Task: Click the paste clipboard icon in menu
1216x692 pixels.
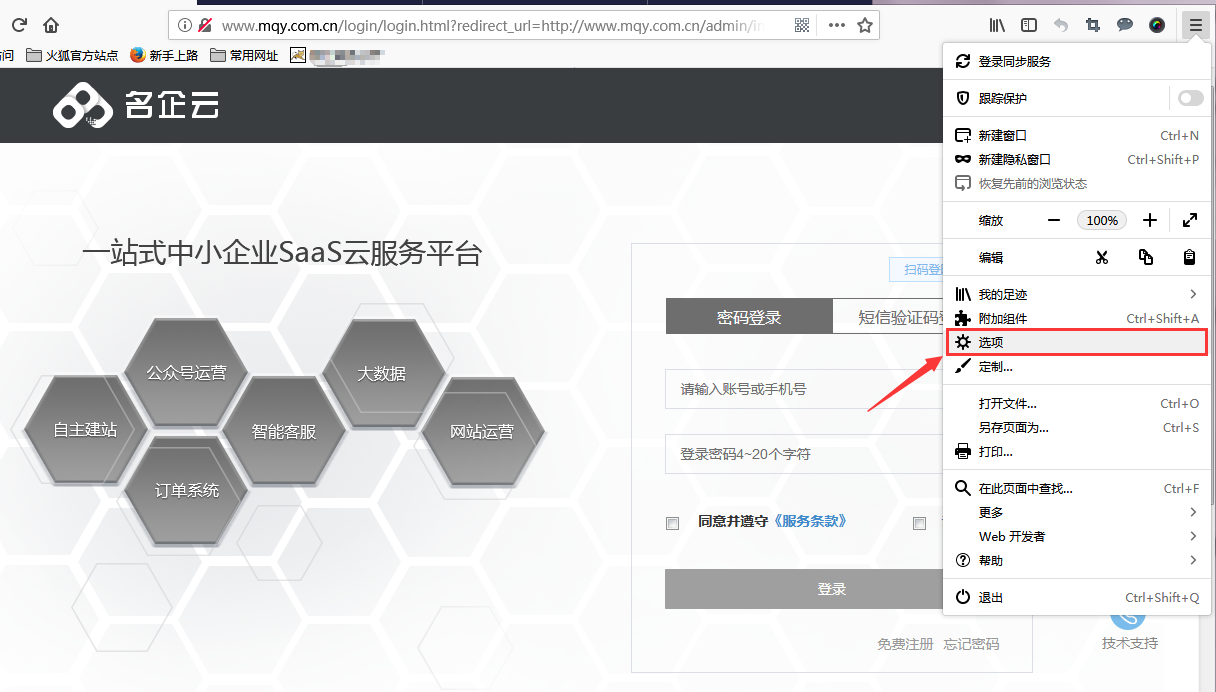Action: [x=1189, y=257]
